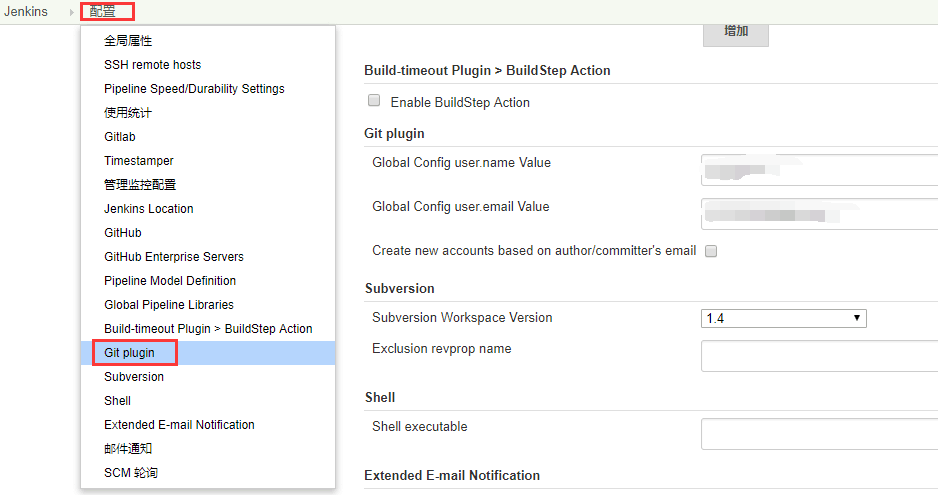The image size is (938, 495).
Task: Choose Extended E-mail Notification menu entry
Action: tap(179, 424)
